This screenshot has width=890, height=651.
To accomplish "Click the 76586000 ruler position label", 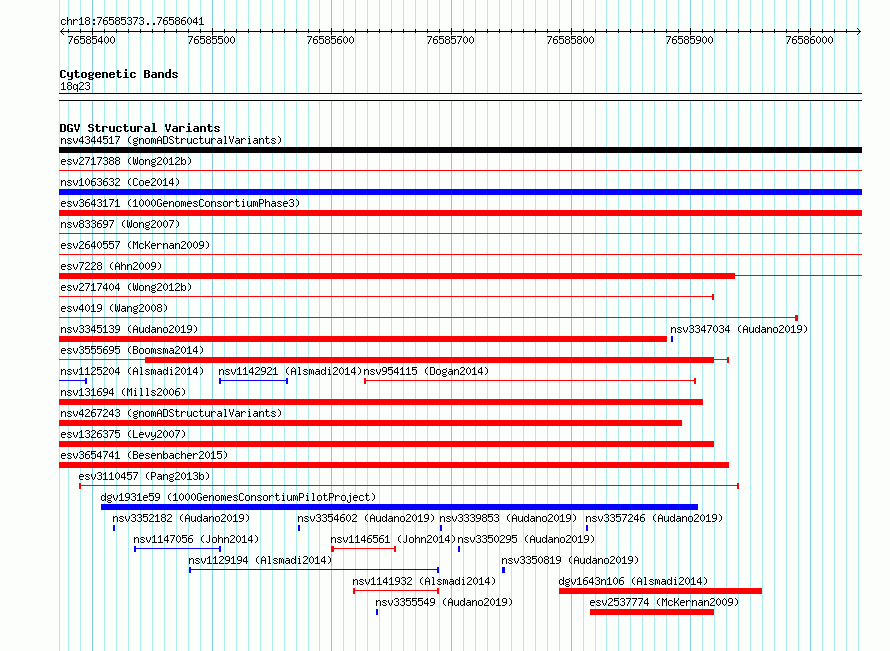I will 809,40.
